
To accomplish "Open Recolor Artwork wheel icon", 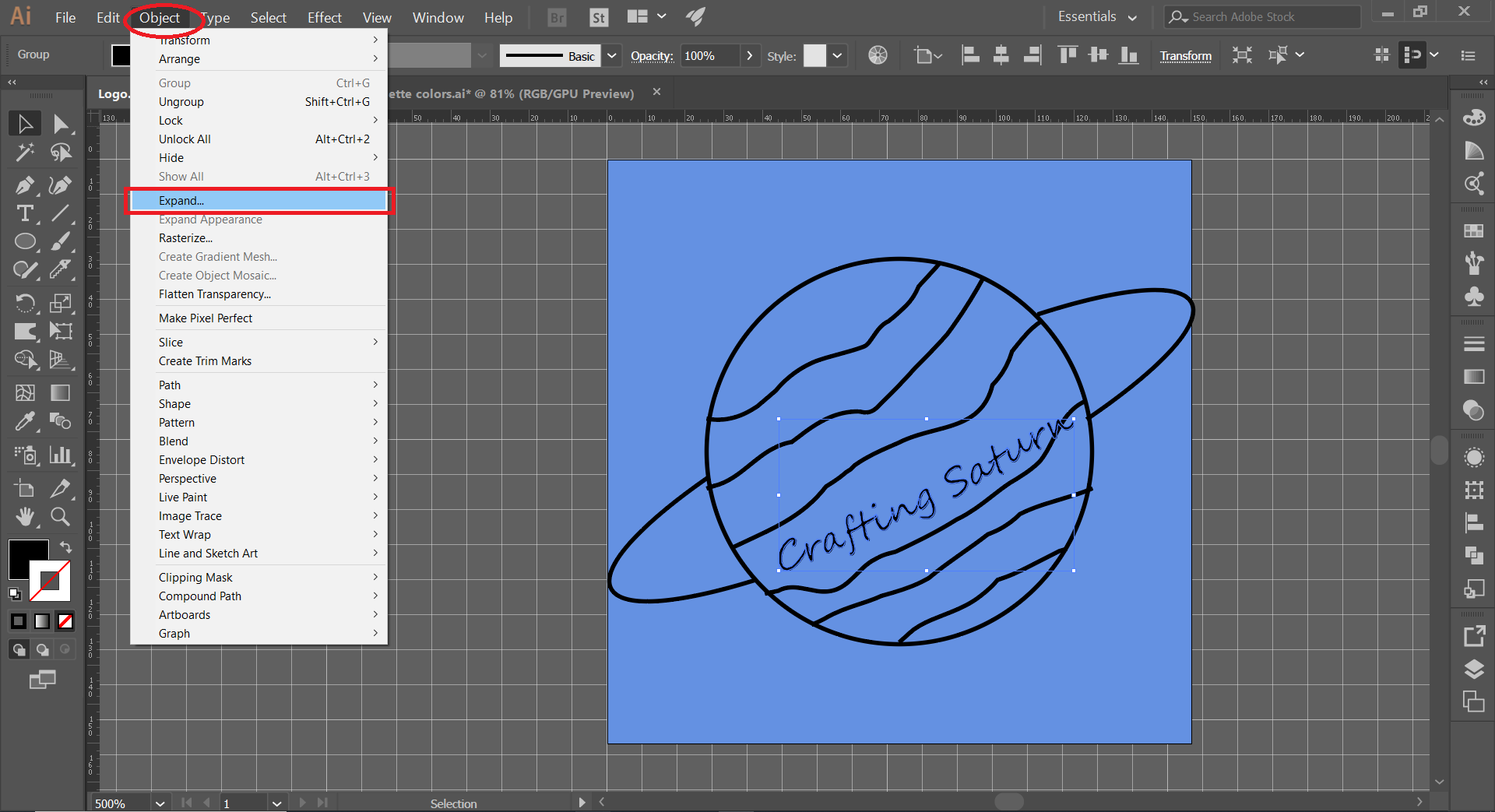I will [x=878, y=55].
